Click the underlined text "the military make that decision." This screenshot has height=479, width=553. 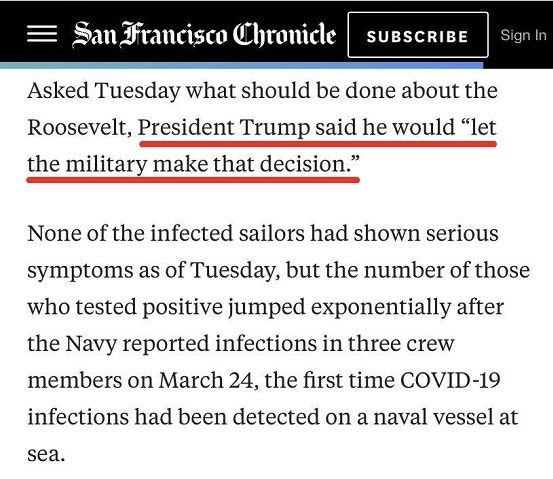point(193,164)
